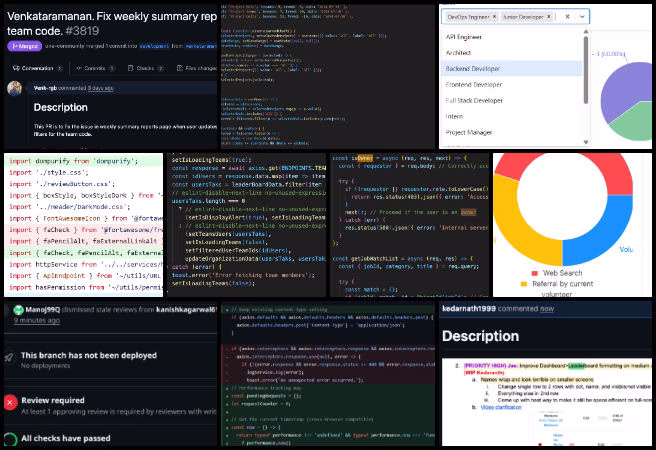Remove the DevOps Engineer tag
The width and height of the screenshot is (656, 450).
(x=494, y=17)
